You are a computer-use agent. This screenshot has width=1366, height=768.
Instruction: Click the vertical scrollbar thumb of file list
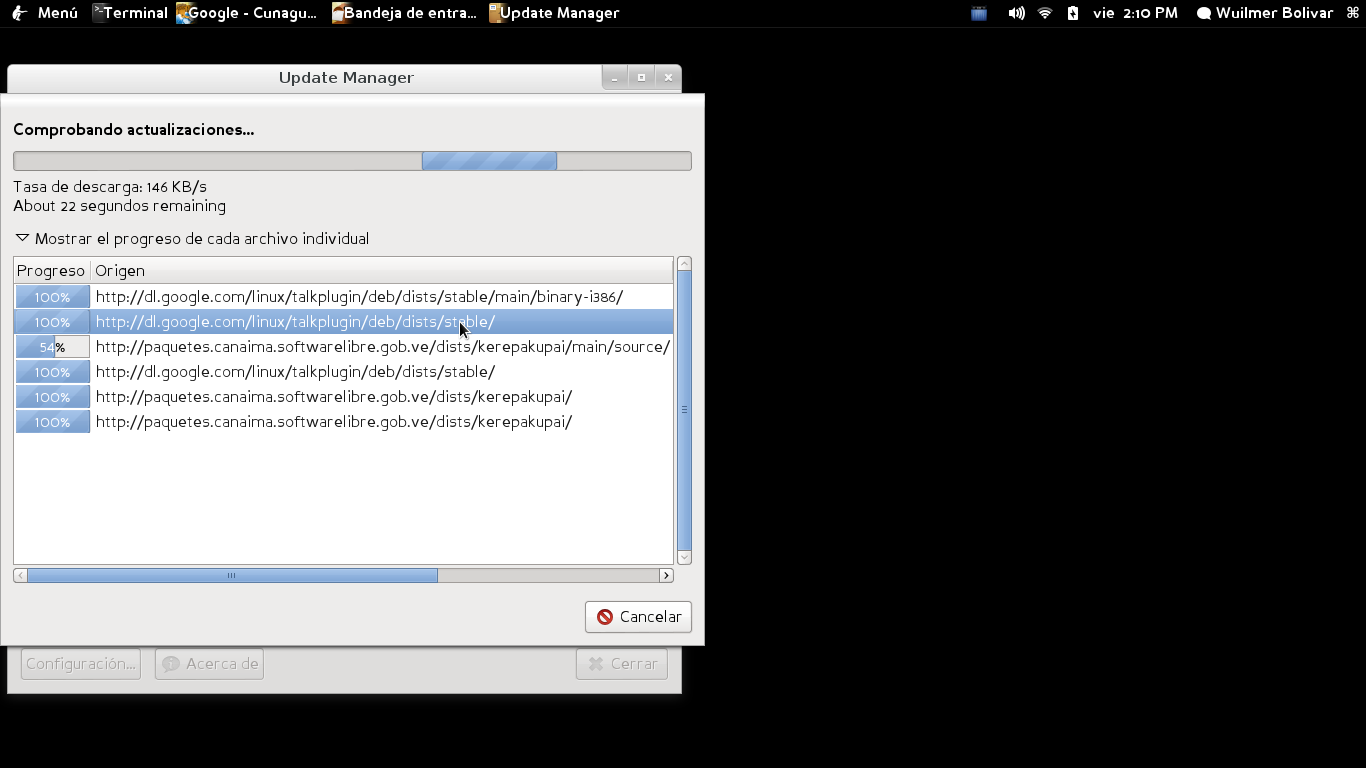click(x=684, y=410)
